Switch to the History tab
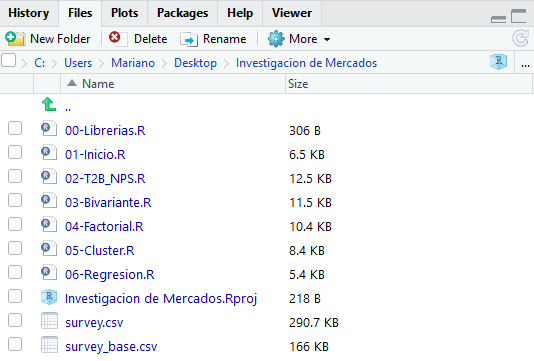The height and width of the screenshot is (361, 534). click(x=29, y=13)
